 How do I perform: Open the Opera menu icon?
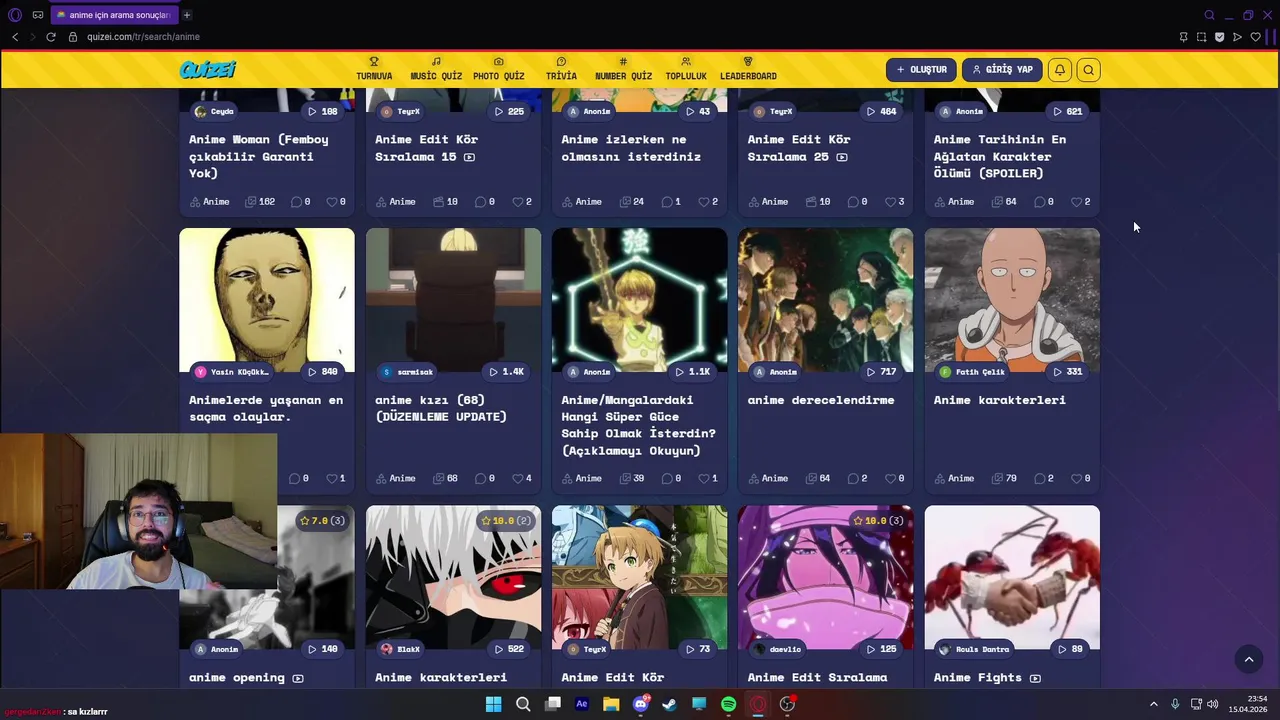(14, 15)
